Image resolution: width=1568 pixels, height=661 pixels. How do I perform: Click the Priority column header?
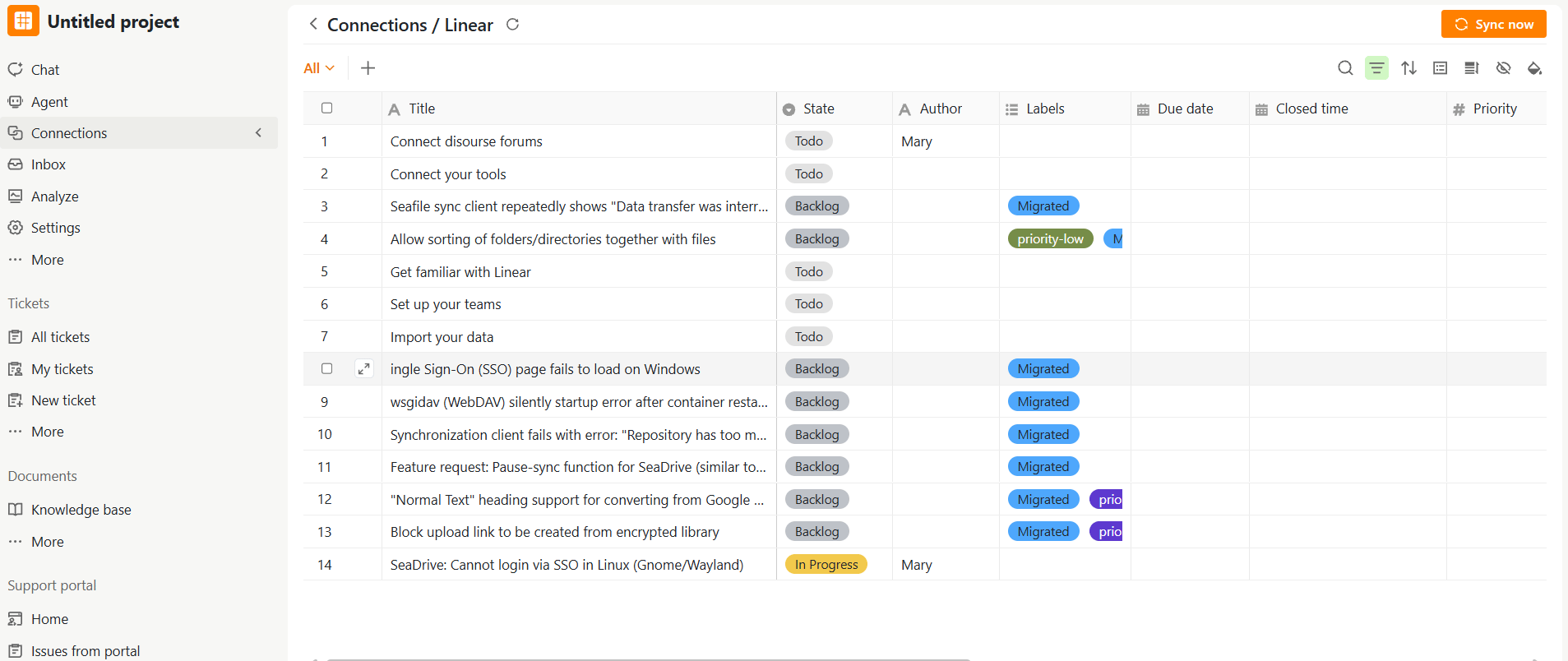point(1496,109)
